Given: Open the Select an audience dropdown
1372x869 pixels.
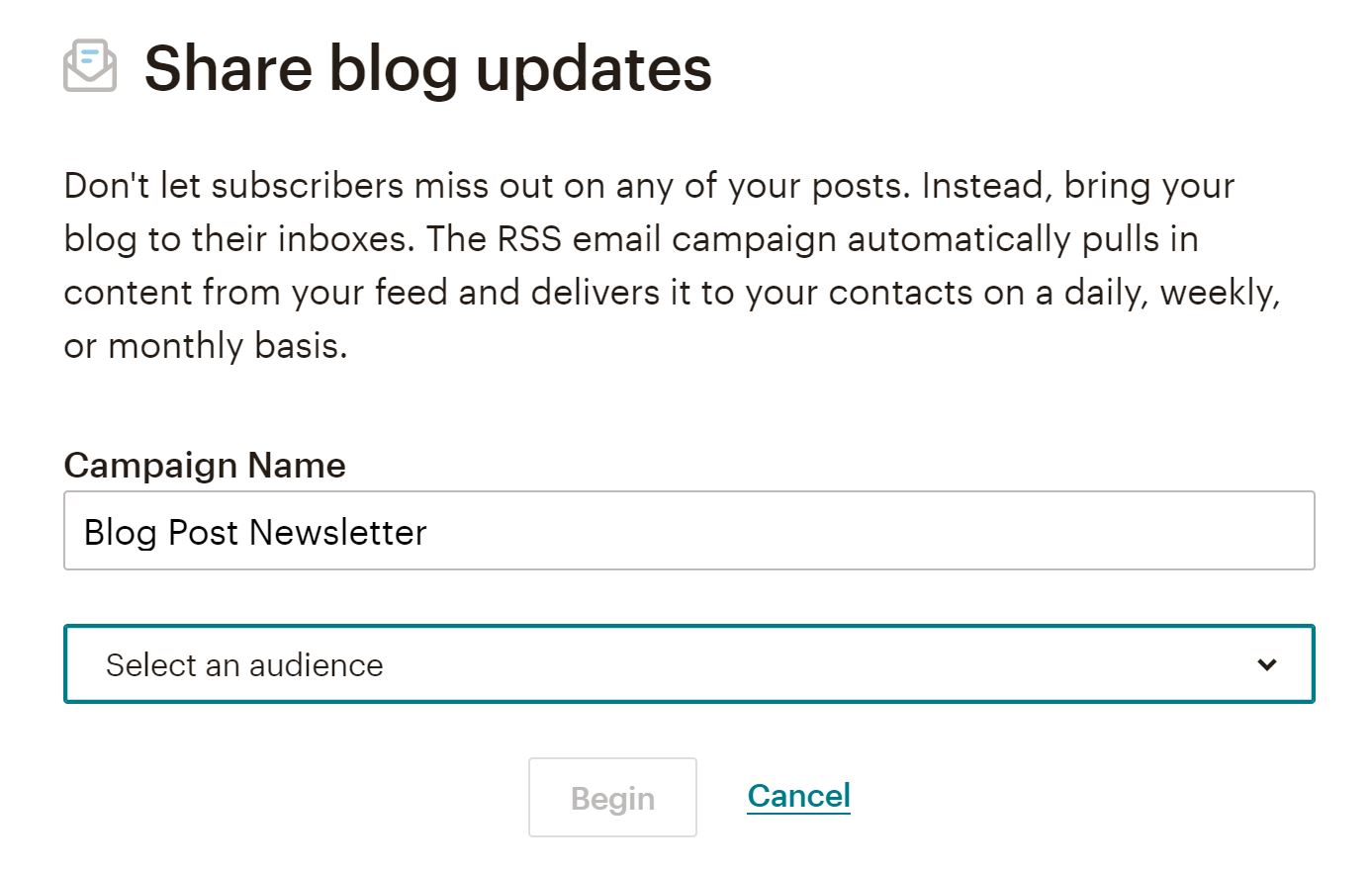Looking at the screenshot, I should [x=688, y=663].
